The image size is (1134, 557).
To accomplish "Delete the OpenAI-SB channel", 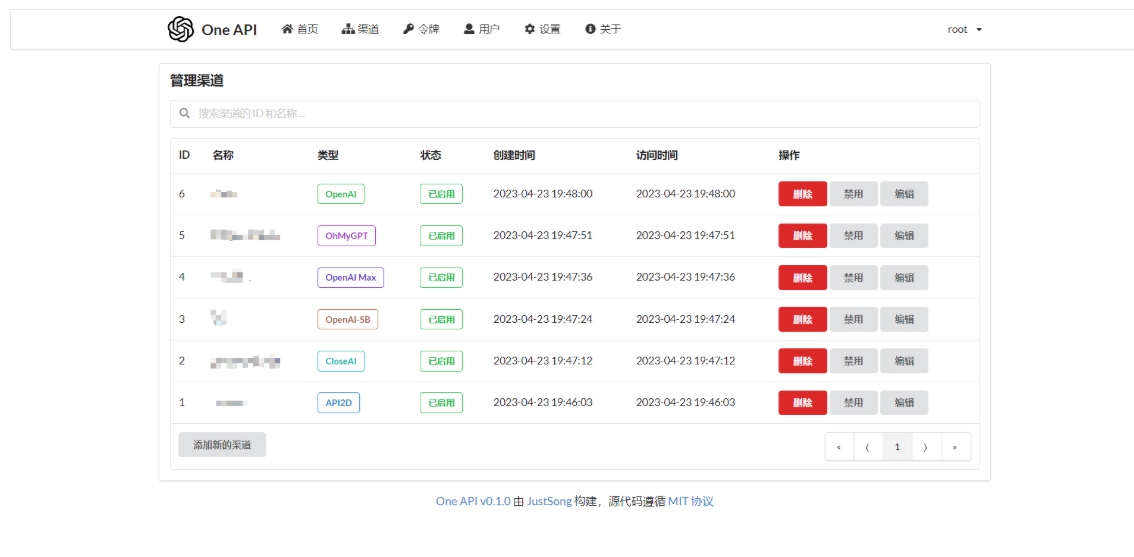I will click(x=803, y=319).
